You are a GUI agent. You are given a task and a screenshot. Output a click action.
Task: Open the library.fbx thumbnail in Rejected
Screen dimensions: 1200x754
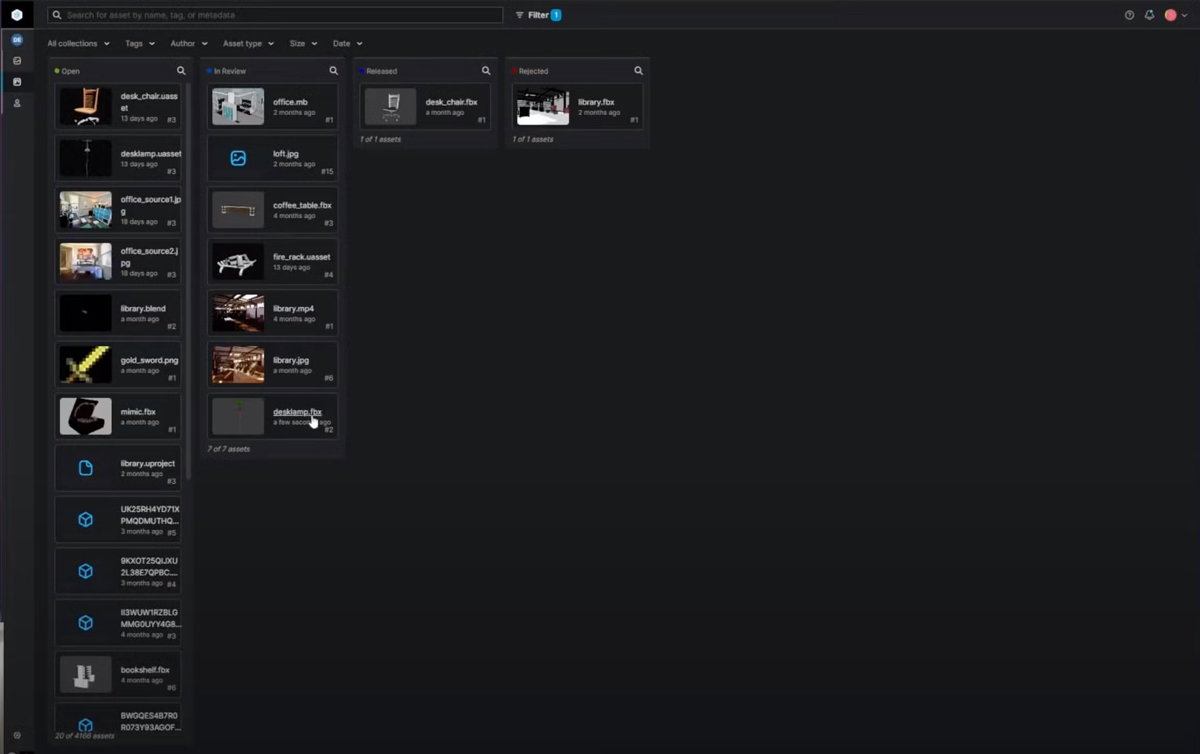(x=543, y=107)
